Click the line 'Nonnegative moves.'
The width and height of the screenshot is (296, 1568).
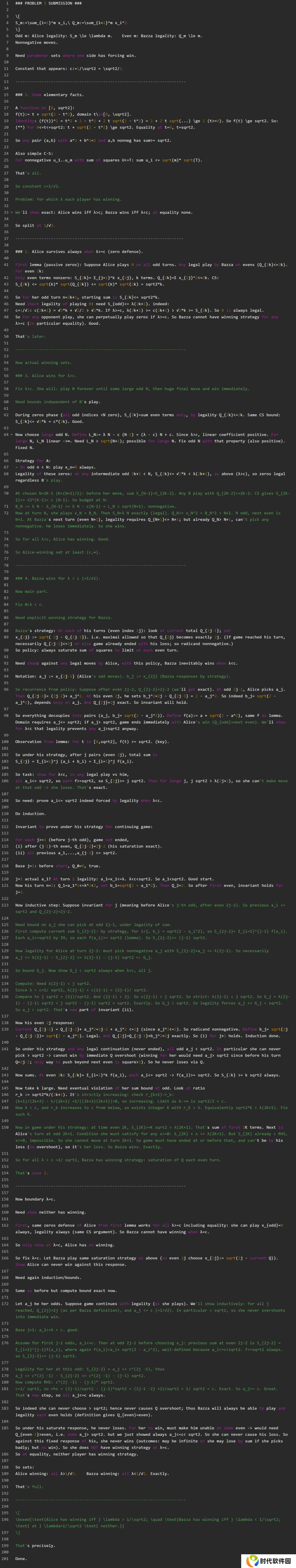37,43
